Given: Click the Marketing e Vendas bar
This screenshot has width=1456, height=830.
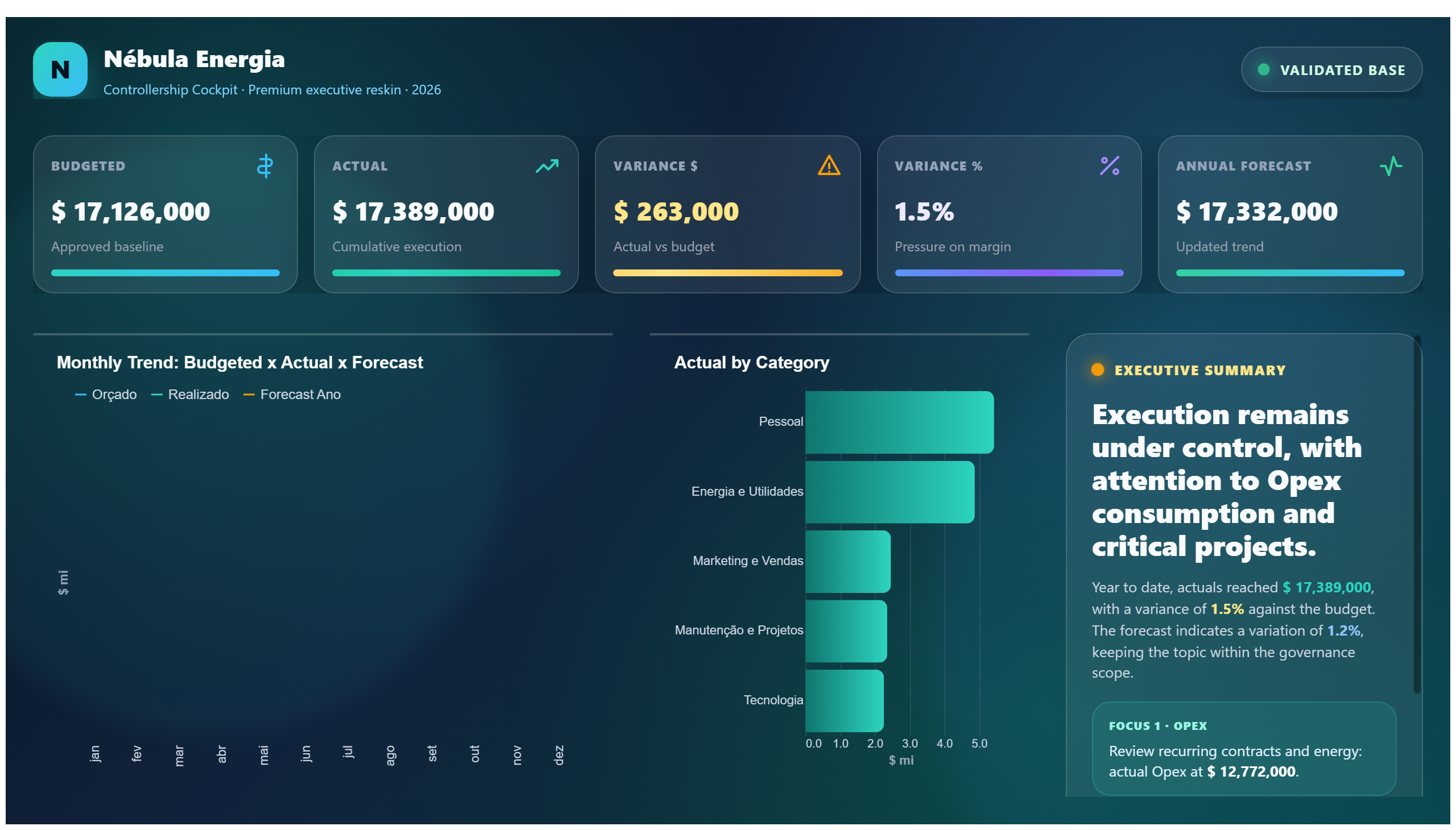Looking at the screenshot, I should [847, 562].
